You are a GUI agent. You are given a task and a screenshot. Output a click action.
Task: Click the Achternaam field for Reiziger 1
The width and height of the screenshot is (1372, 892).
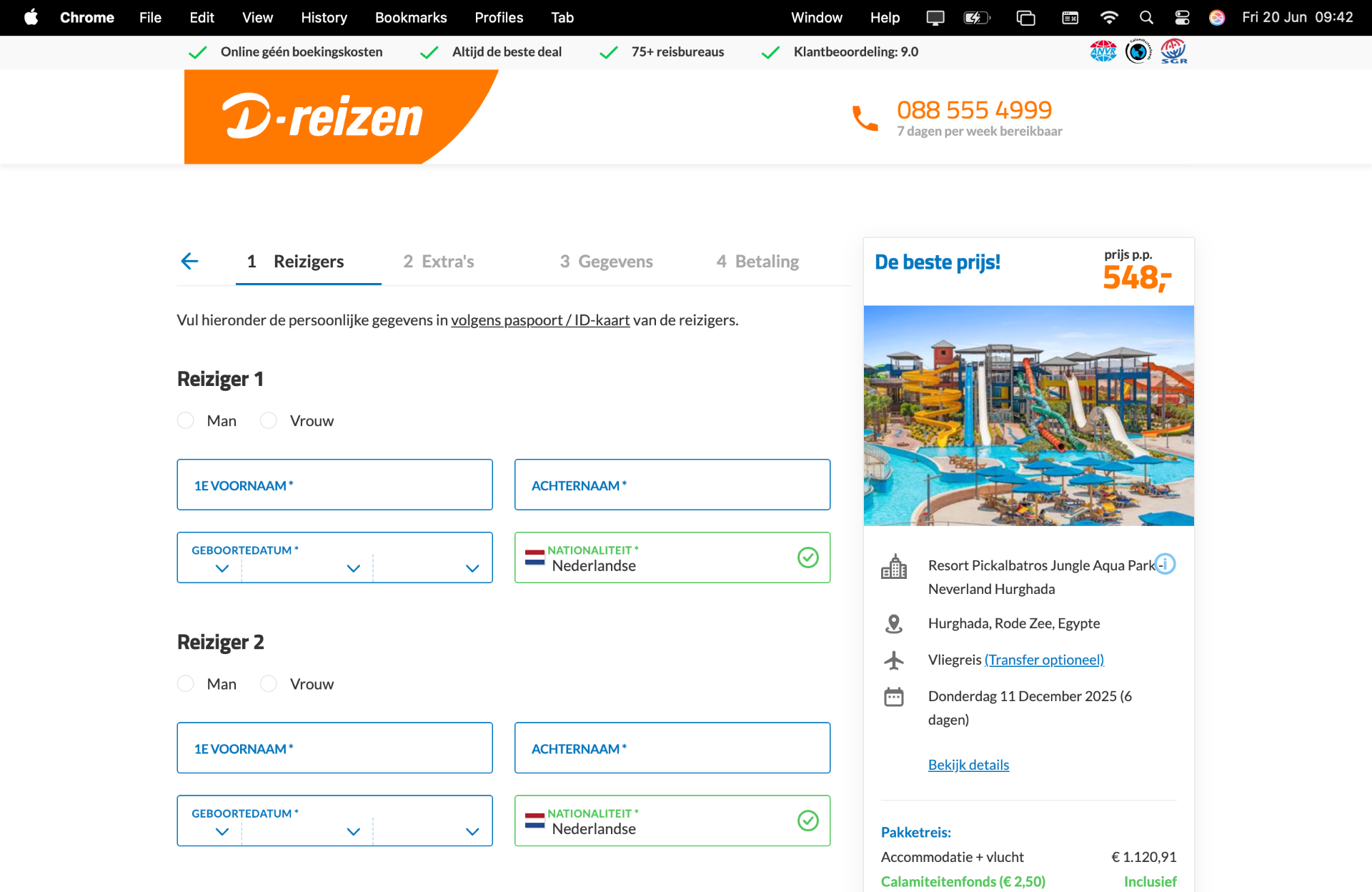pos(672,485)
